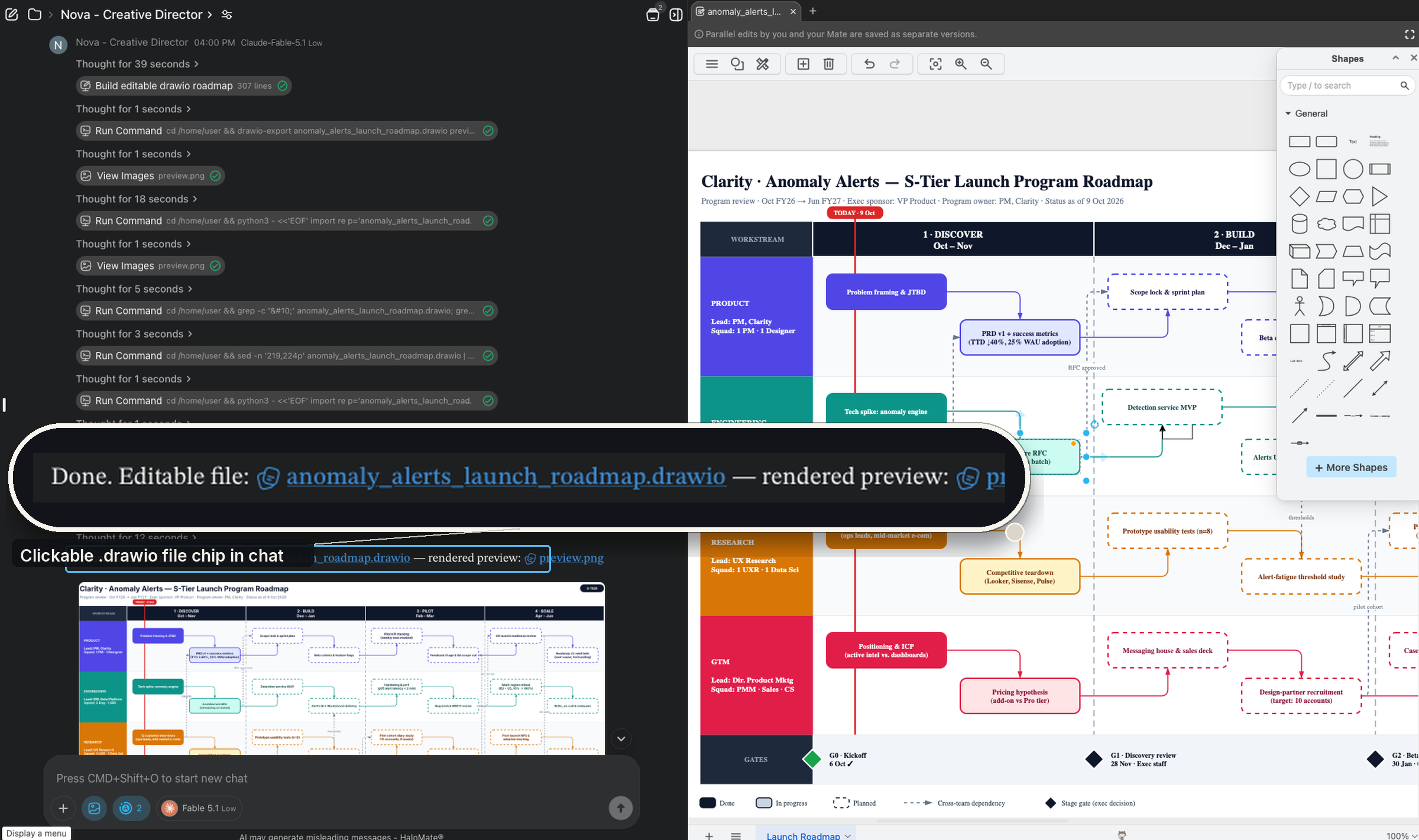Select the Cylinder shape in General
Viewport: 1419px width, 840px height.
point(1299,224)
